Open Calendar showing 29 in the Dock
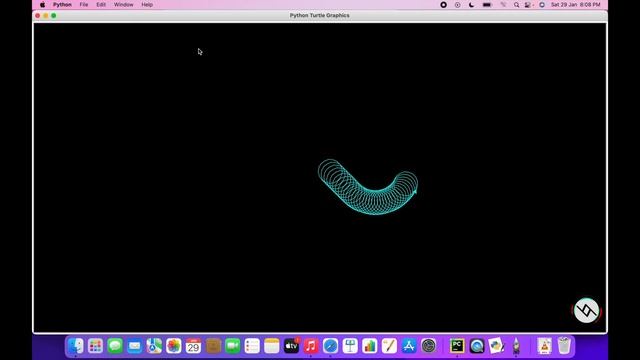Viewport: 640px width, 360px height. (x=193, y=346)
